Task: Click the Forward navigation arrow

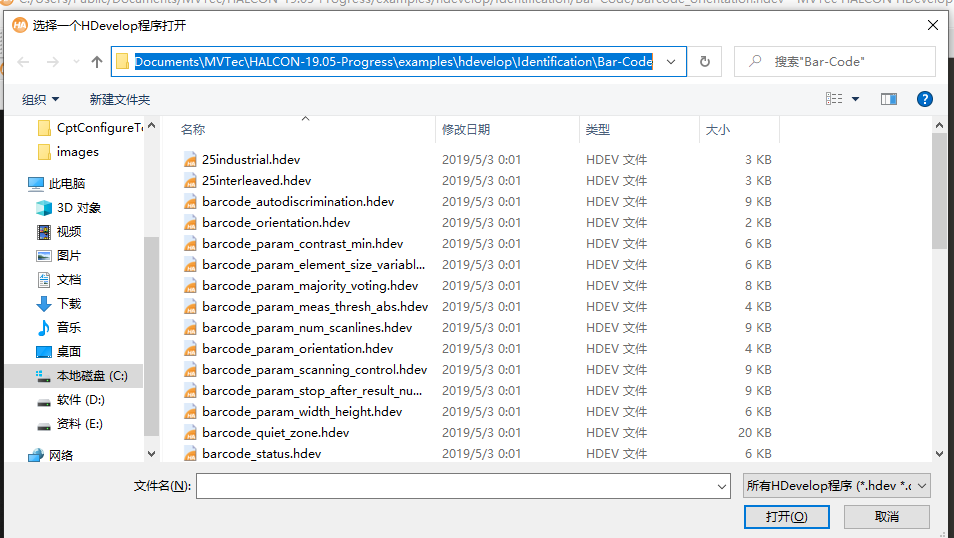Action: [53, 62]
